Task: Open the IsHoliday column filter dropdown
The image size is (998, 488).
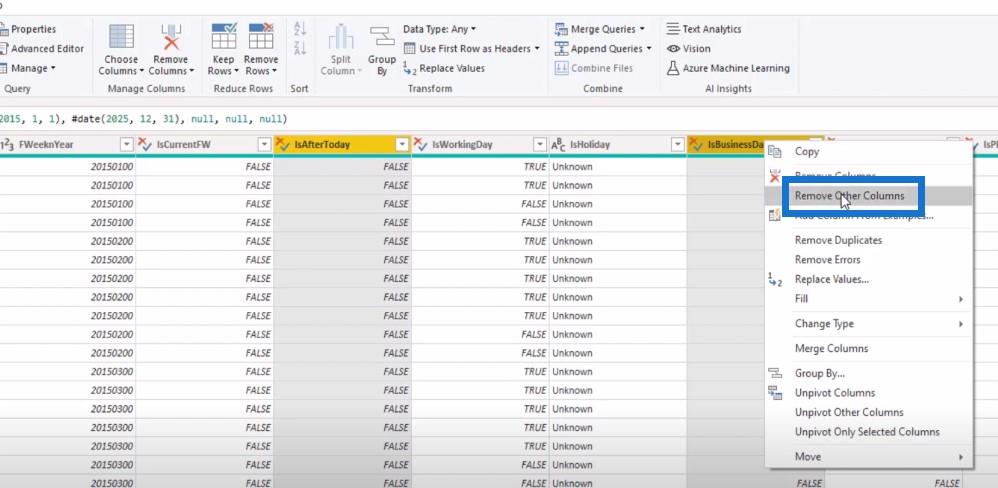Action: [x=677, y=144]
